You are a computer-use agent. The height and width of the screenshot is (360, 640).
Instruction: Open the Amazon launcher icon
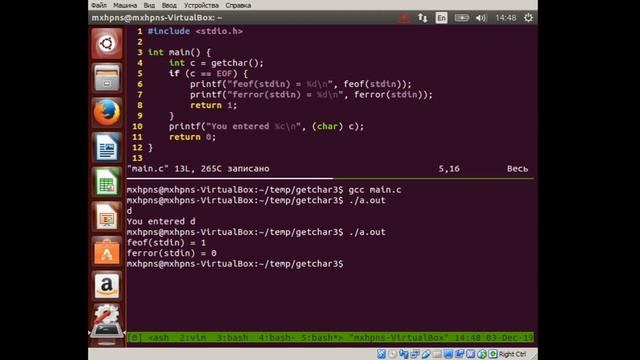pyautogui.click(x=107, y=286)
